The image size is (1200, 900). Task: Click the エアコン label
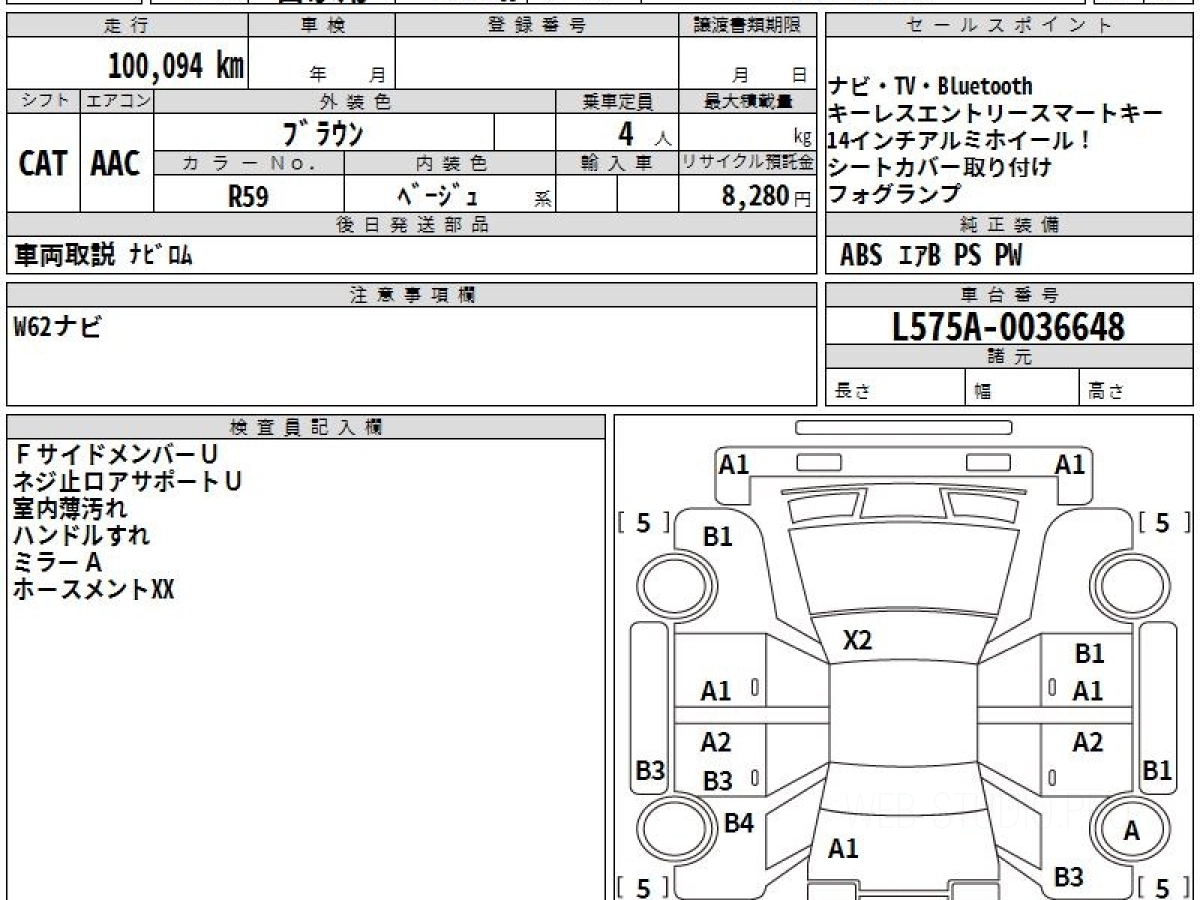(x=117, y=101)
